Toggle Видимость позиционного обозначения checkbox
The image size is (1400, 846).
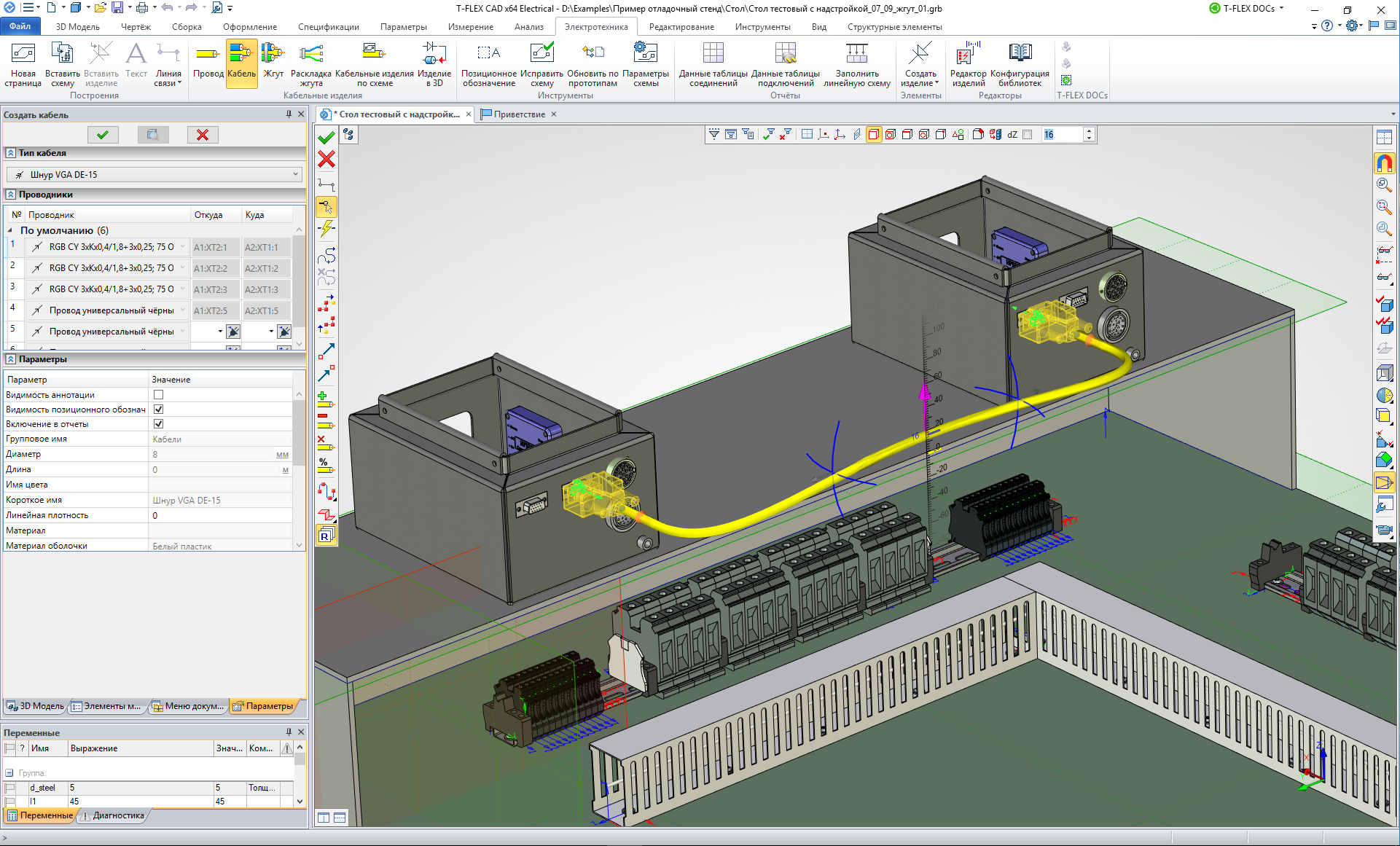159,410
